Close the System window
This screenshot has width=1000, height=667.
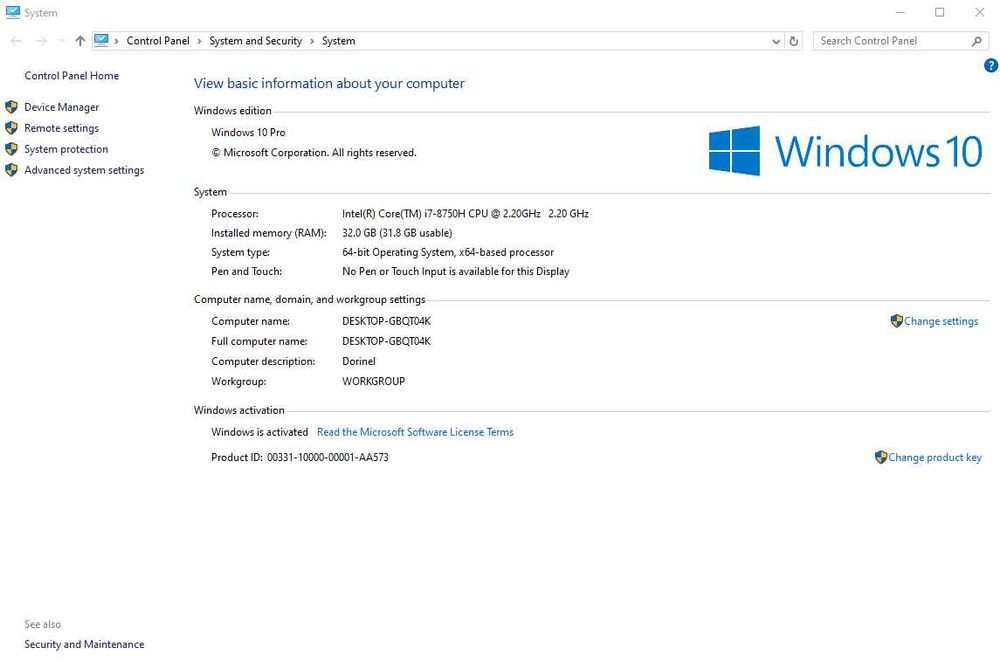click(980, 12)
